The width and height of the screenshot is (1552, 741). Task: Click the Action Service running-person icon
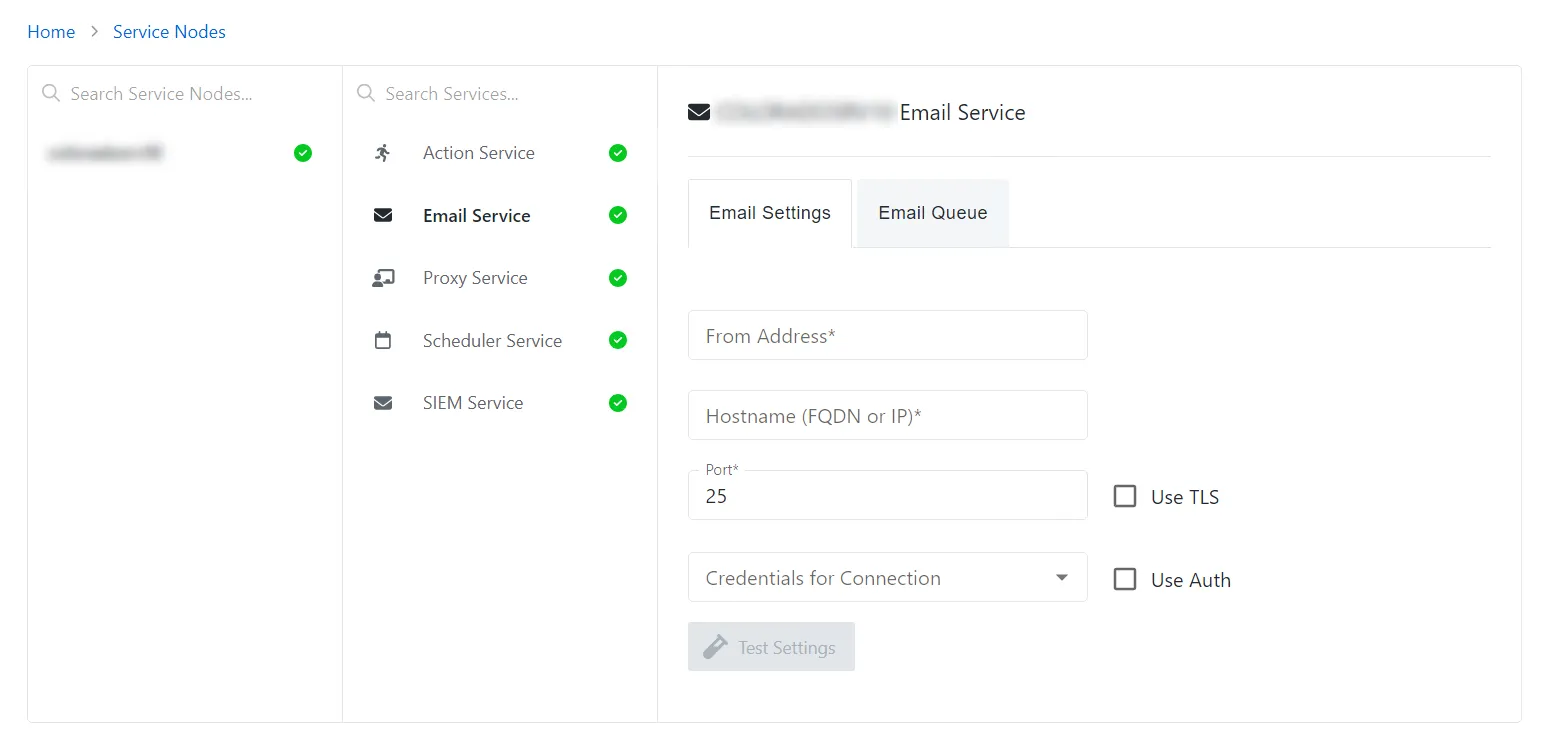(382, 153)
